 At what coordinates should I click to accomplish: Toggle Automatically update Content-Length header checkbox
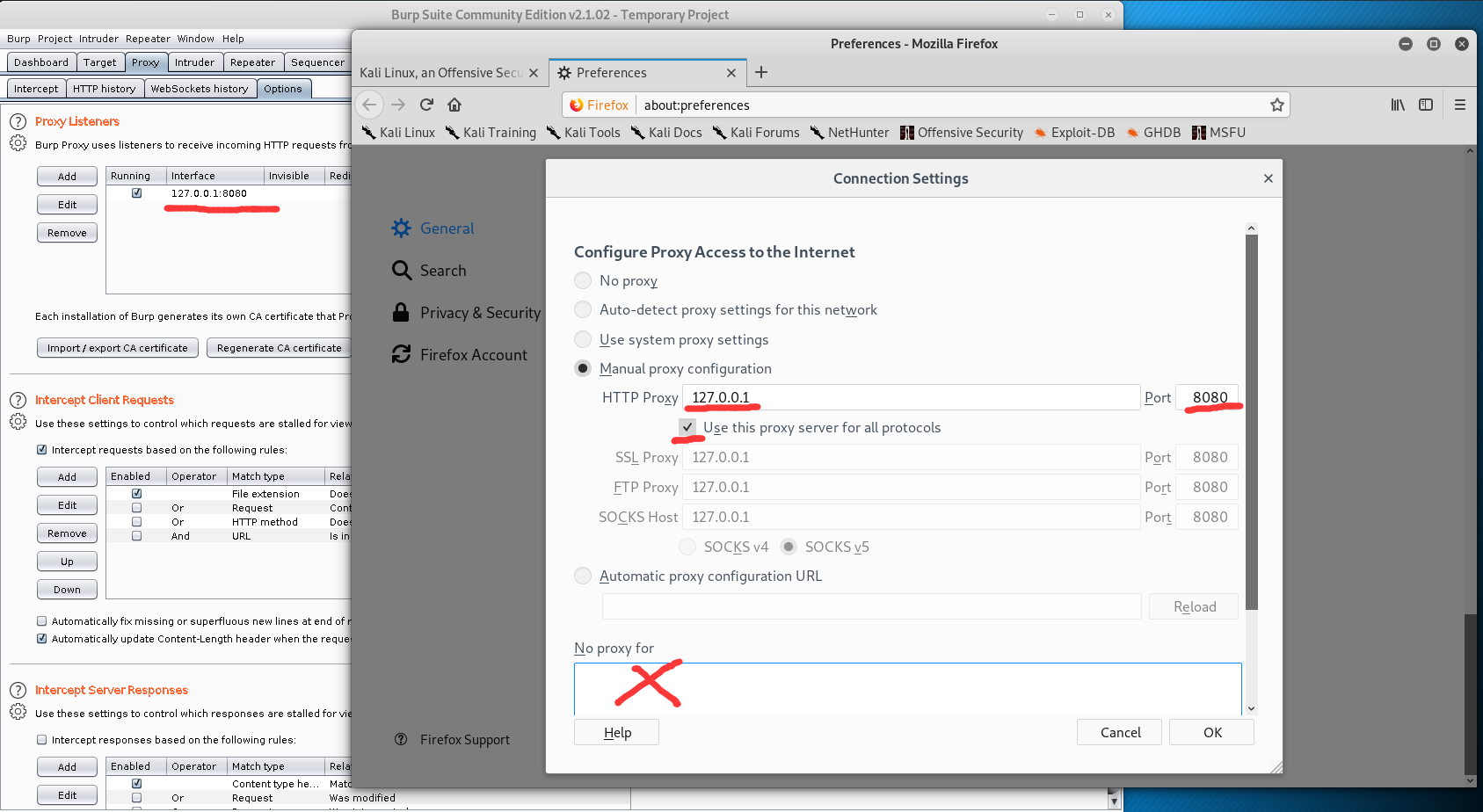(x=41, y=639)
